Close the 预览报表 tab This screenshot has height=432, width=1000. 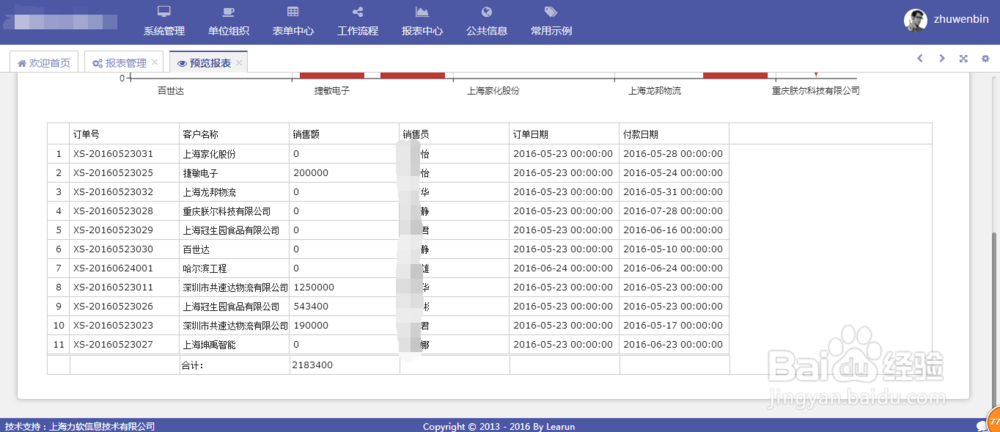pyautogui.click(x=239, y=63)
